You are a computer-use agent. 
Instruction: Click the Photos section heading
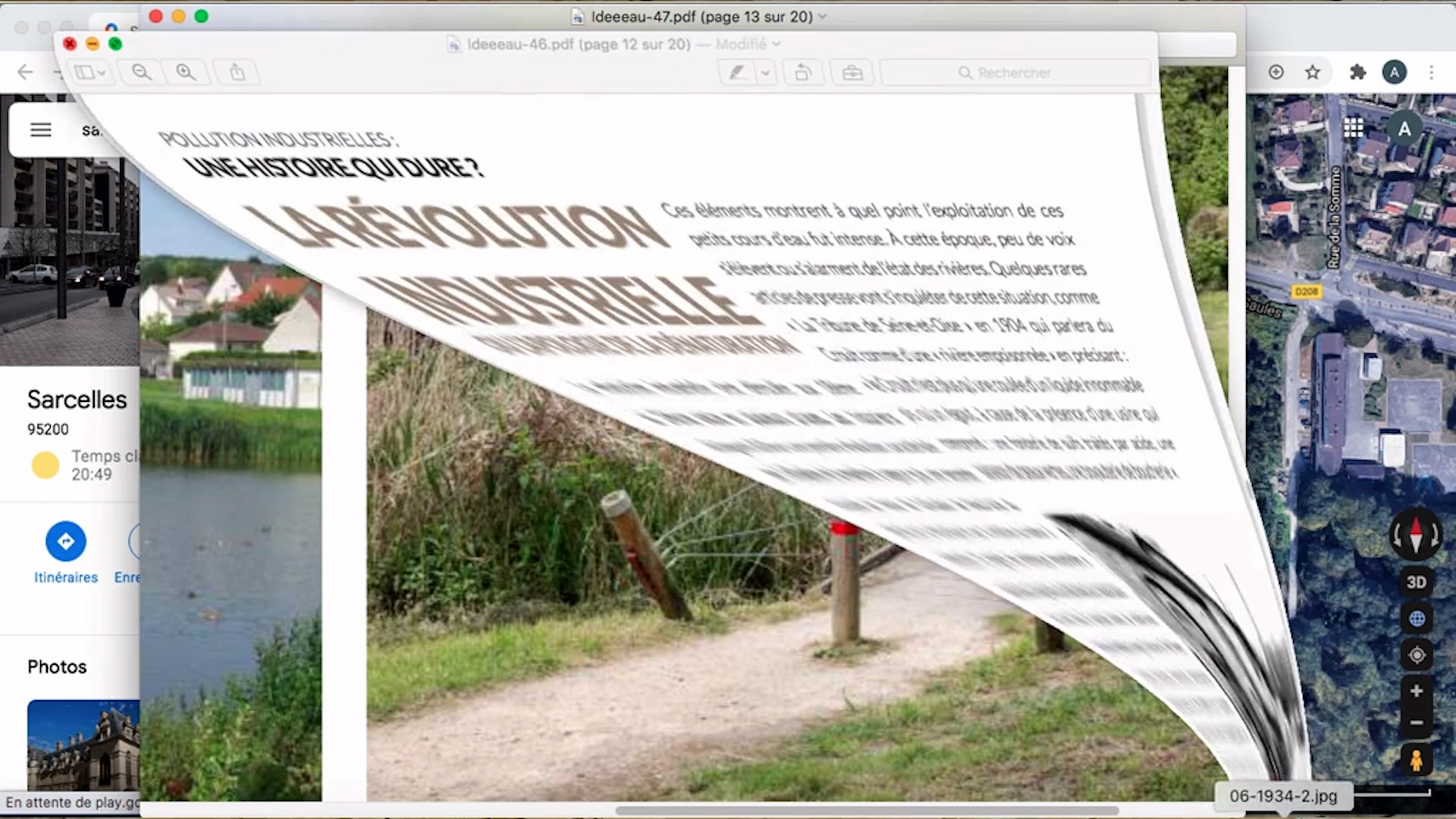[x=57, y=667]
